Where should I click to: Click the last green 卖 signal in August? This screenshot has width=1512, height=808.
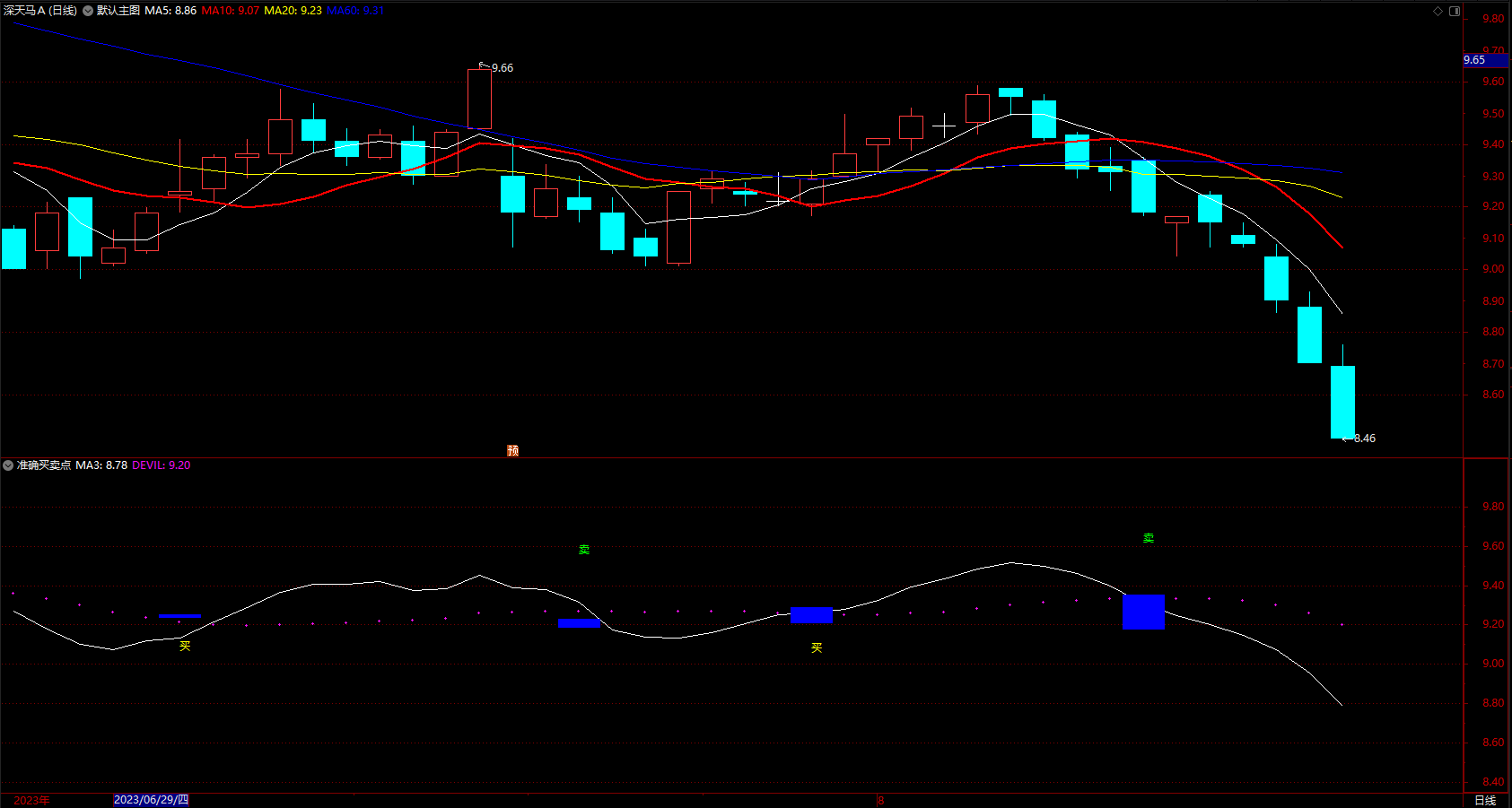click(x=1149, y=538)
